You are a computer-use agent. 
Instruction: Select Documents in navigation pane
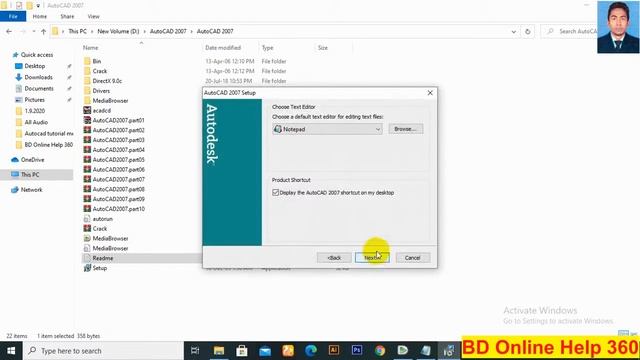[39, 88]
